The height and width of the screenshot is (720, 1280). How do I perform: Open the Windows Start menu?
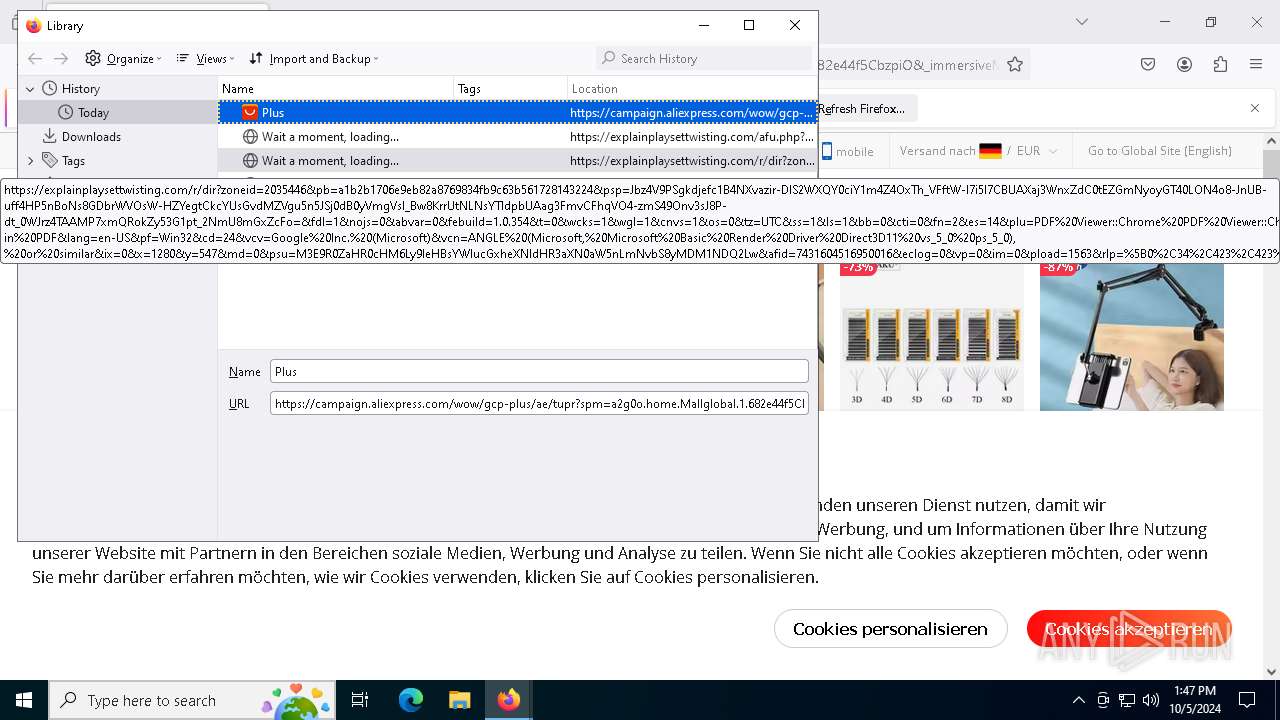tap(24, 700)
